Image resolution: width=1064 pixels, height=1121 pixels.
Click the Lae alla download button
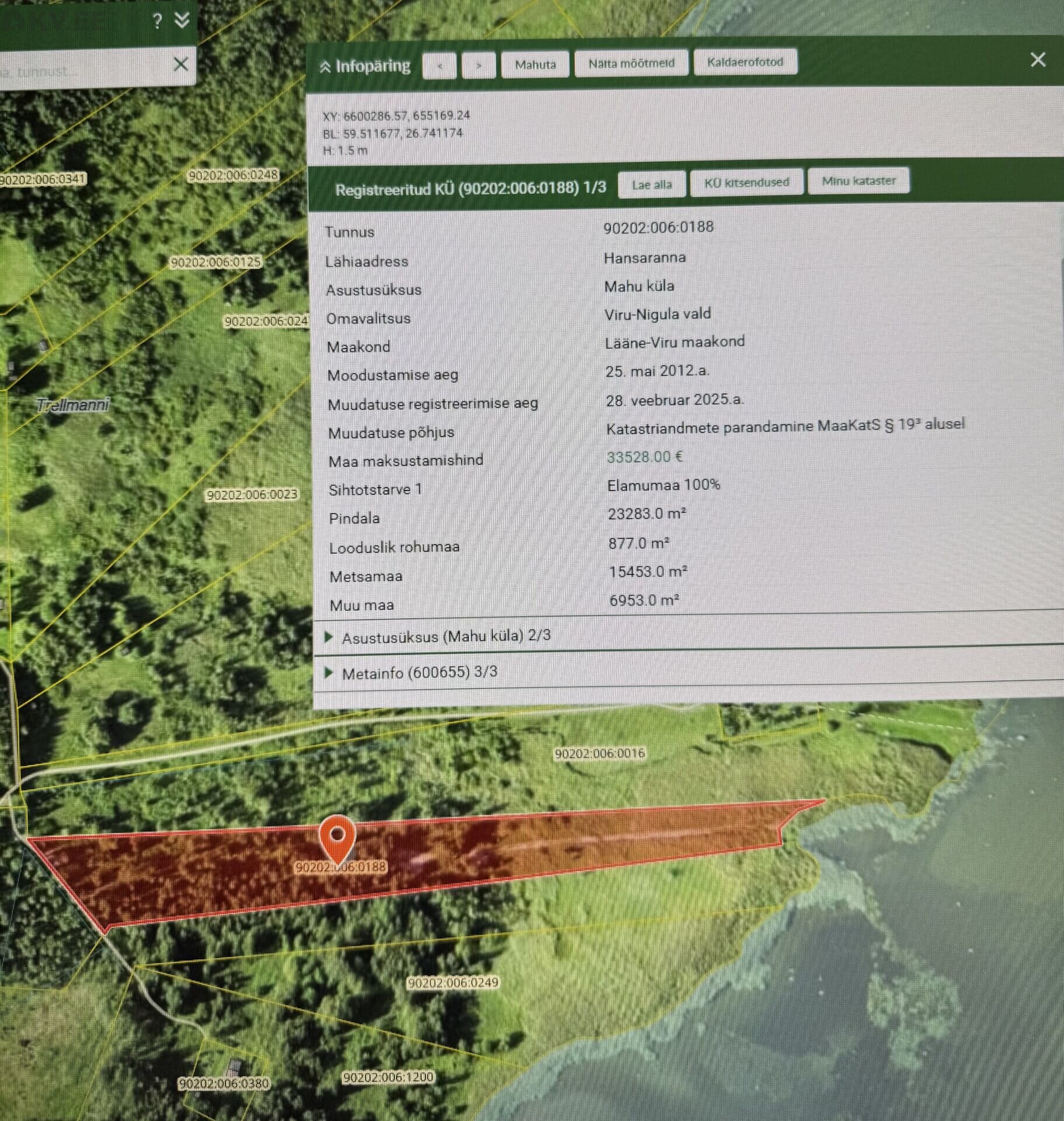click(x=651, y=185)
